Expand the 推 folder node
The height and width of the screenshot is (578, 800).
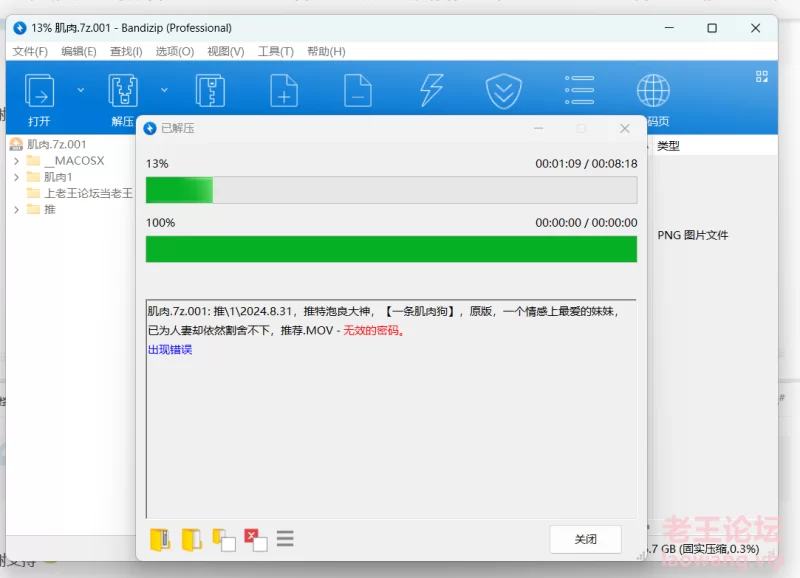(x=16, y=209)
